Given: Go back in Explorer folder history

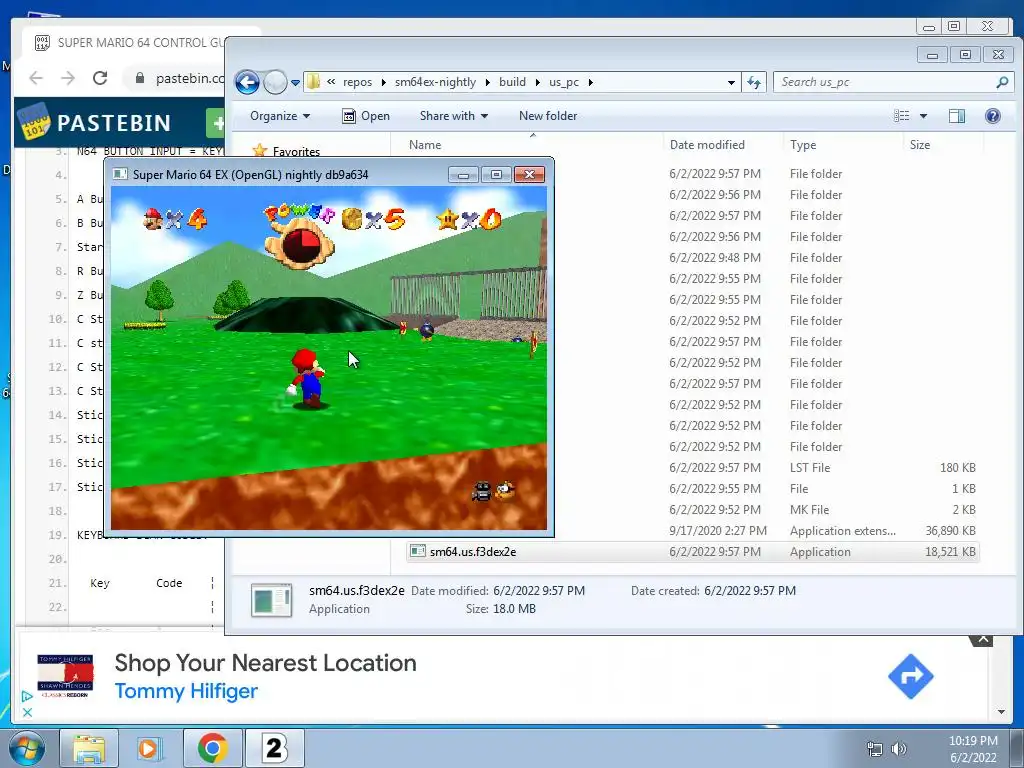Looking at the screenshot, I should pos(247,82).
